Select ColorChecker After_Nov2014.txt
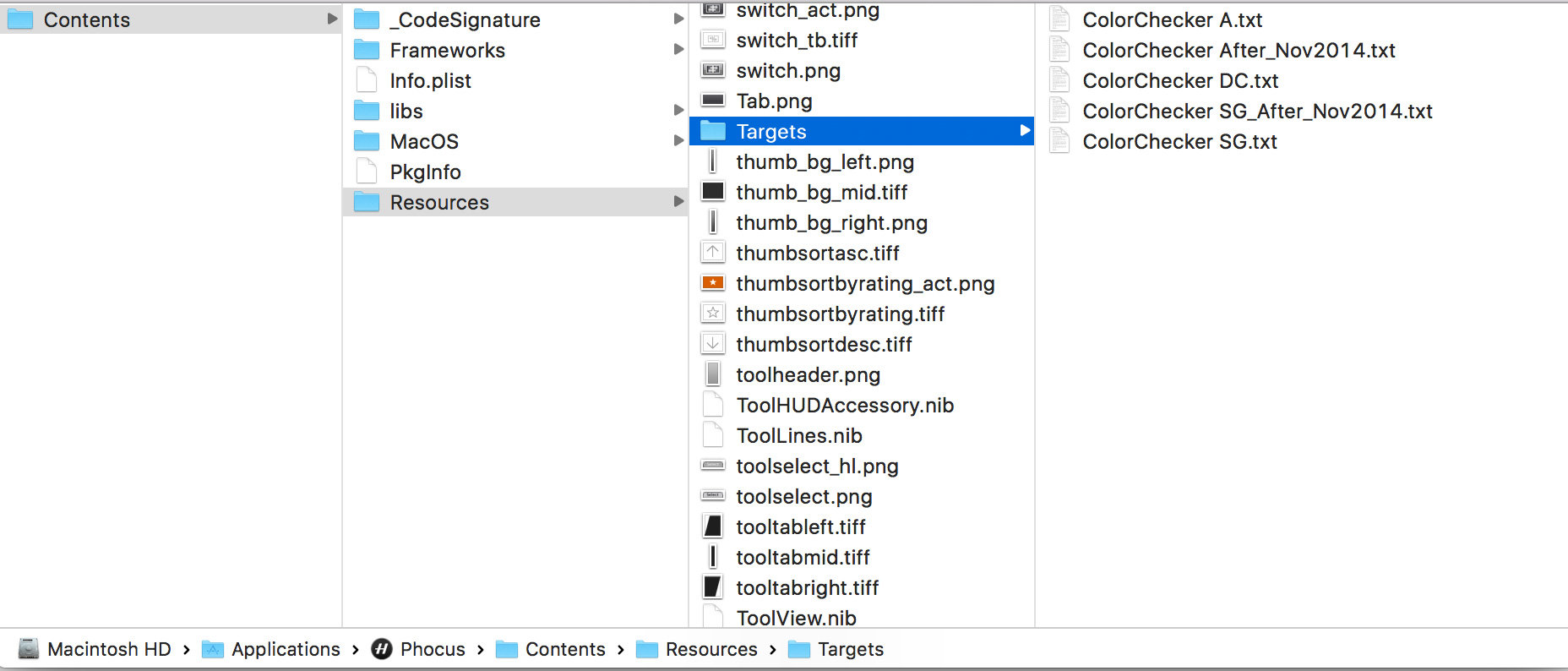This screenshot has height=671, width=1568. [1239, 50]
